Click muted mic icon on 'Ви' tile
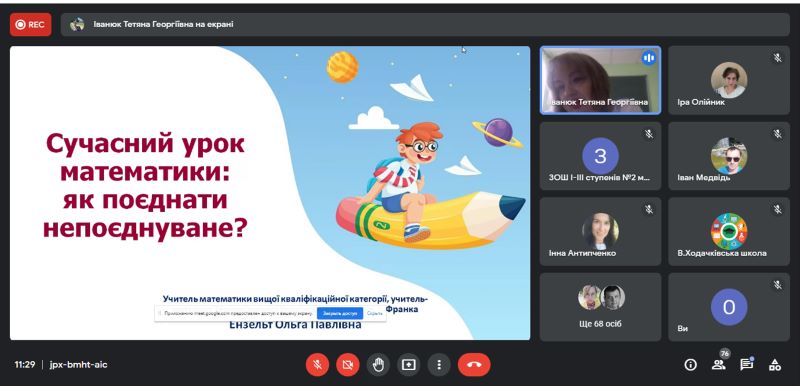The image size is (800, 386). pos(777,285)
